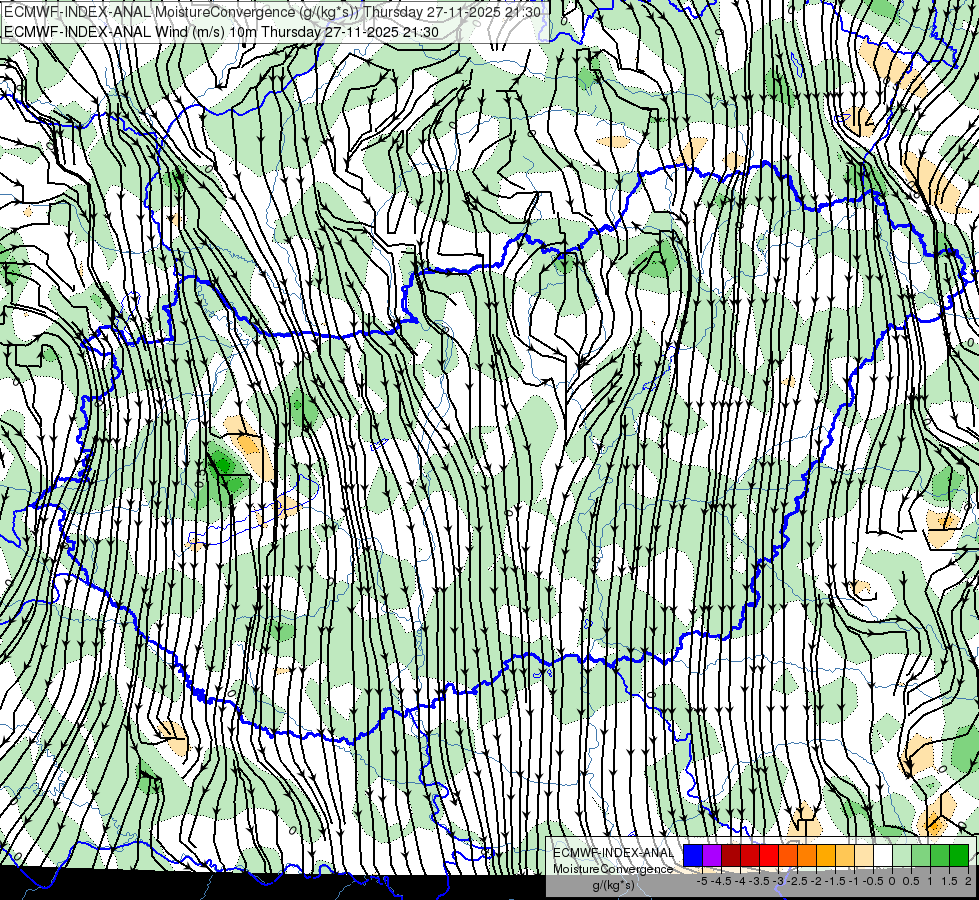Click the 1.5 legend tick label
The image size is (979, 900).
coord(950,881)
